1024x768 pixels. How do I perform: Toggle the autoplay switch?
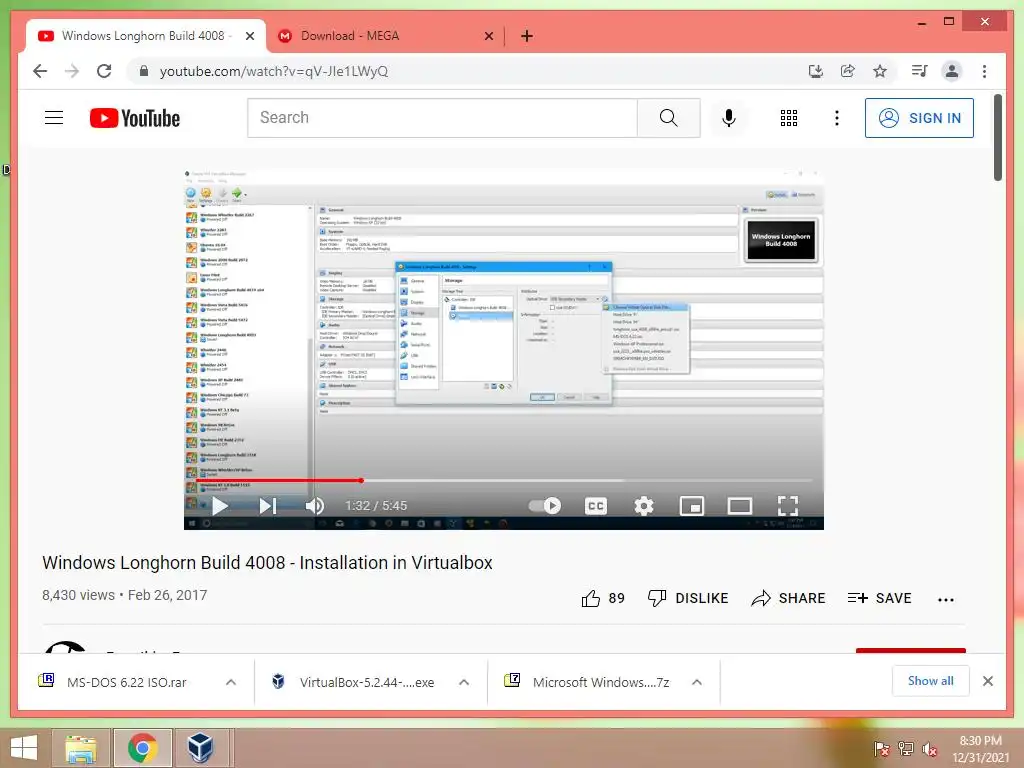tap(545, 506)
